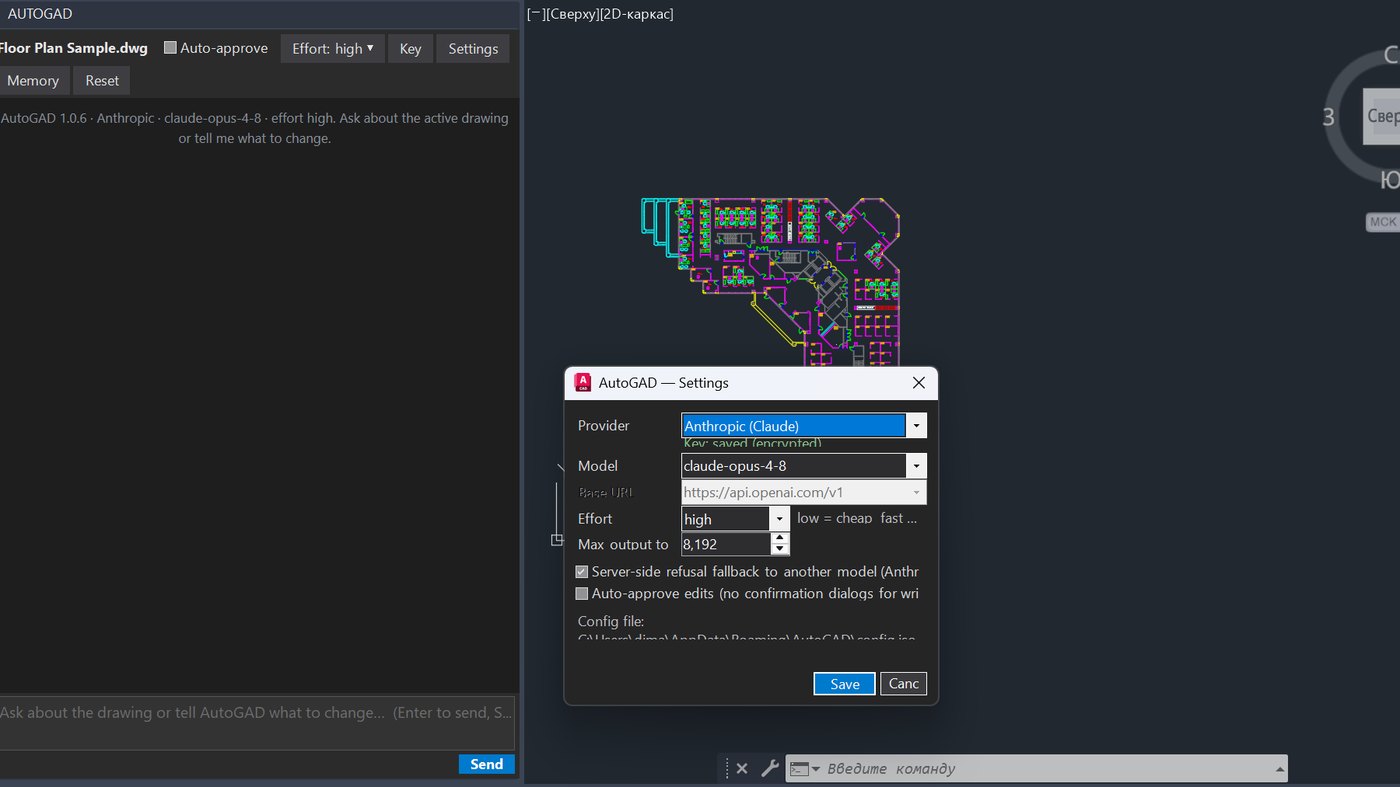Reset the conversation with Reset button
Image resolution: width=1400 pixels, height=787 pixels.
102,81
